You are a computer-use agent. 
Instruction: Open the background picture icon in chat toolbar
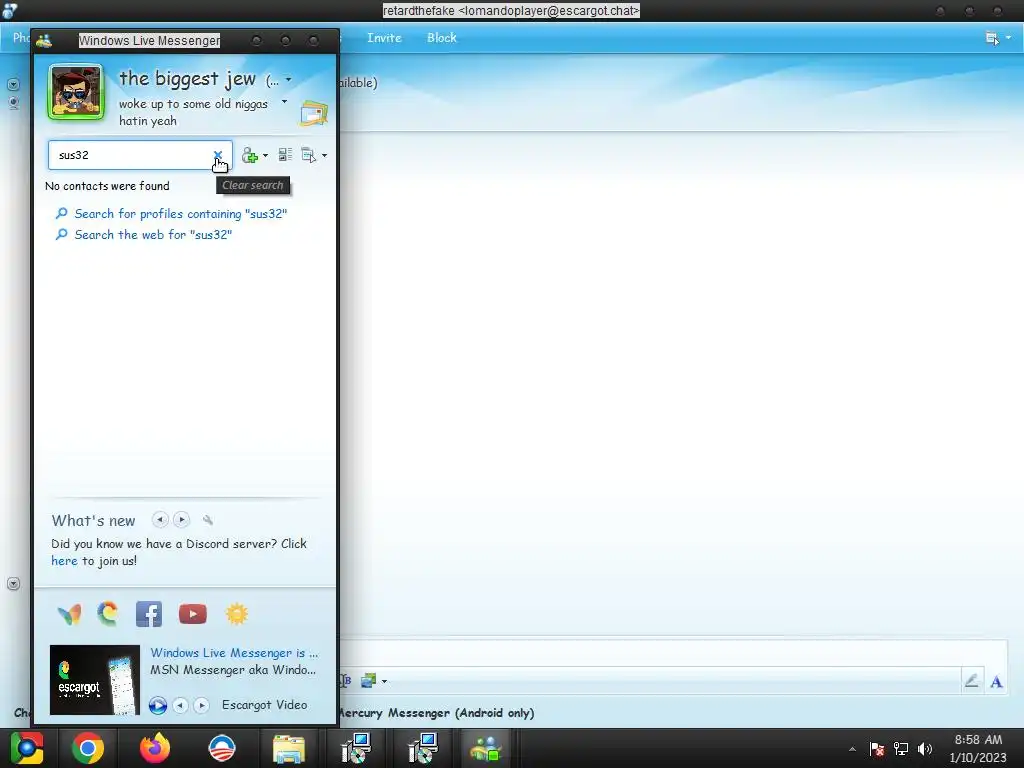pyautogui.click(x=368, y=680)
